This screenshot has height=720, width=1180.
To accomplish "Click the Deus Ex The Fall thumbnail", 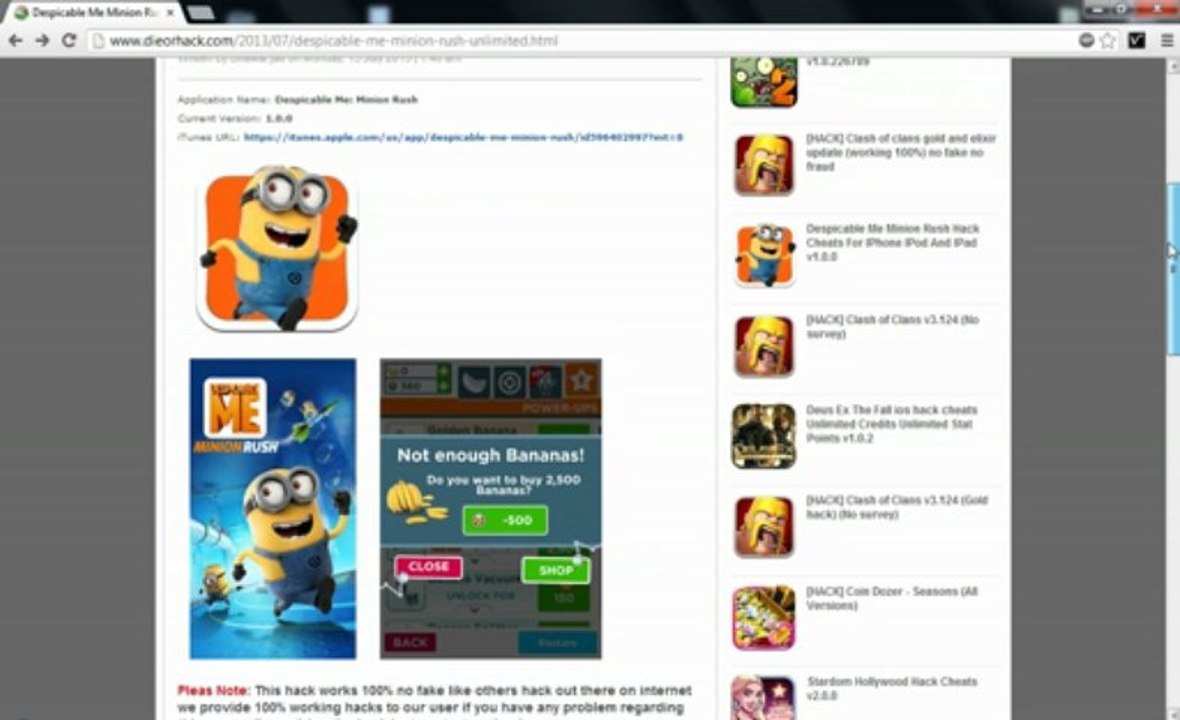I will coord(764,436).
